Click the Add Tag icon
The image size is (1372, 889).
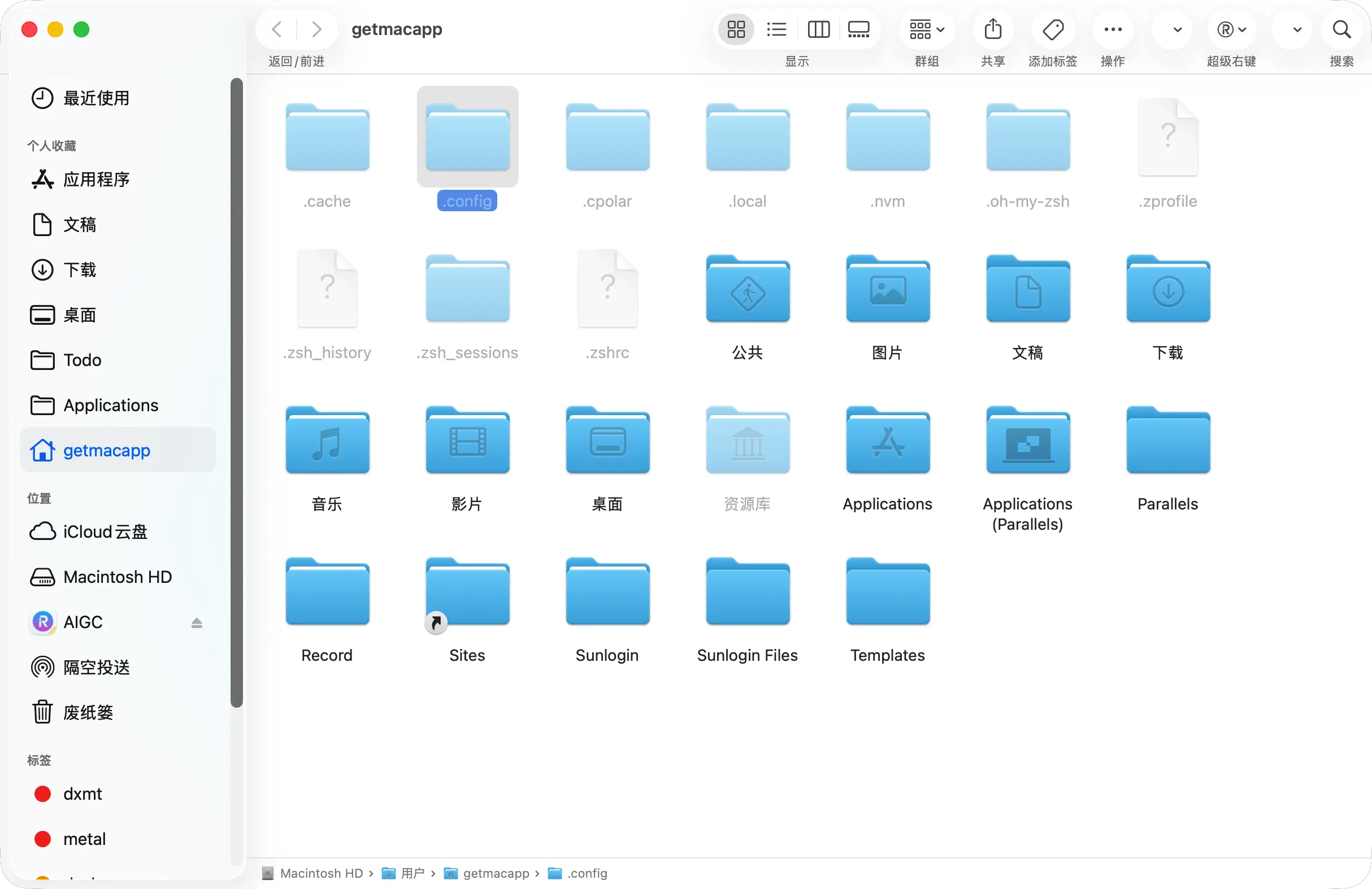coord(1053,29)
